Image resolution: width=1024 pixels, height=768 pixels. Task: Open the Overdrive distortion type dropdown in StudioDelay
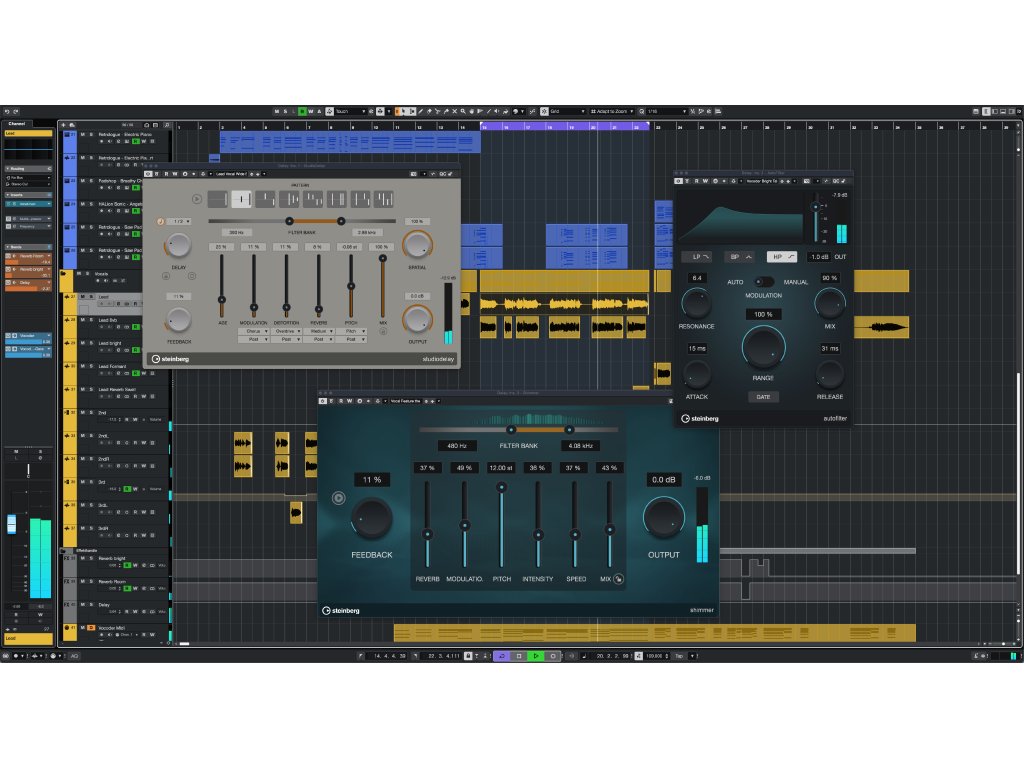286,331
